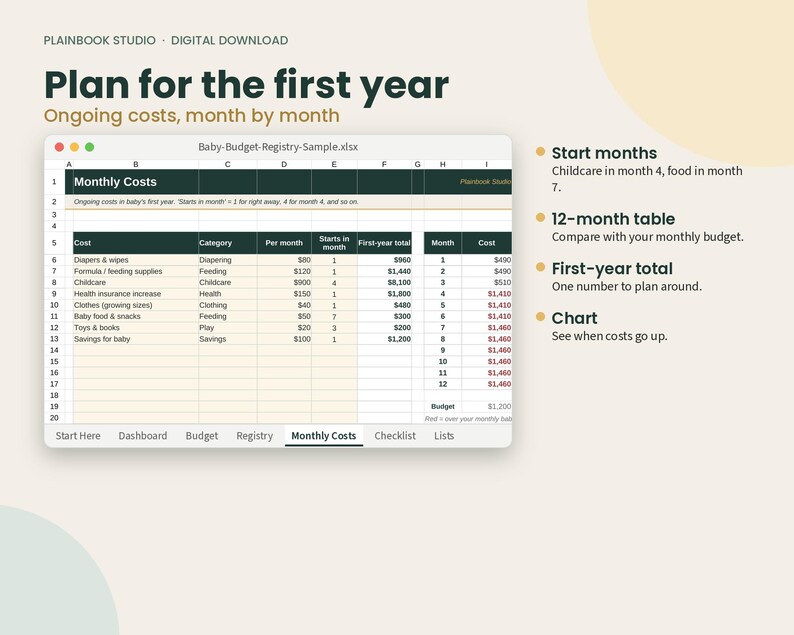Click the 'Per month' header cell

(x=284, y=243)
